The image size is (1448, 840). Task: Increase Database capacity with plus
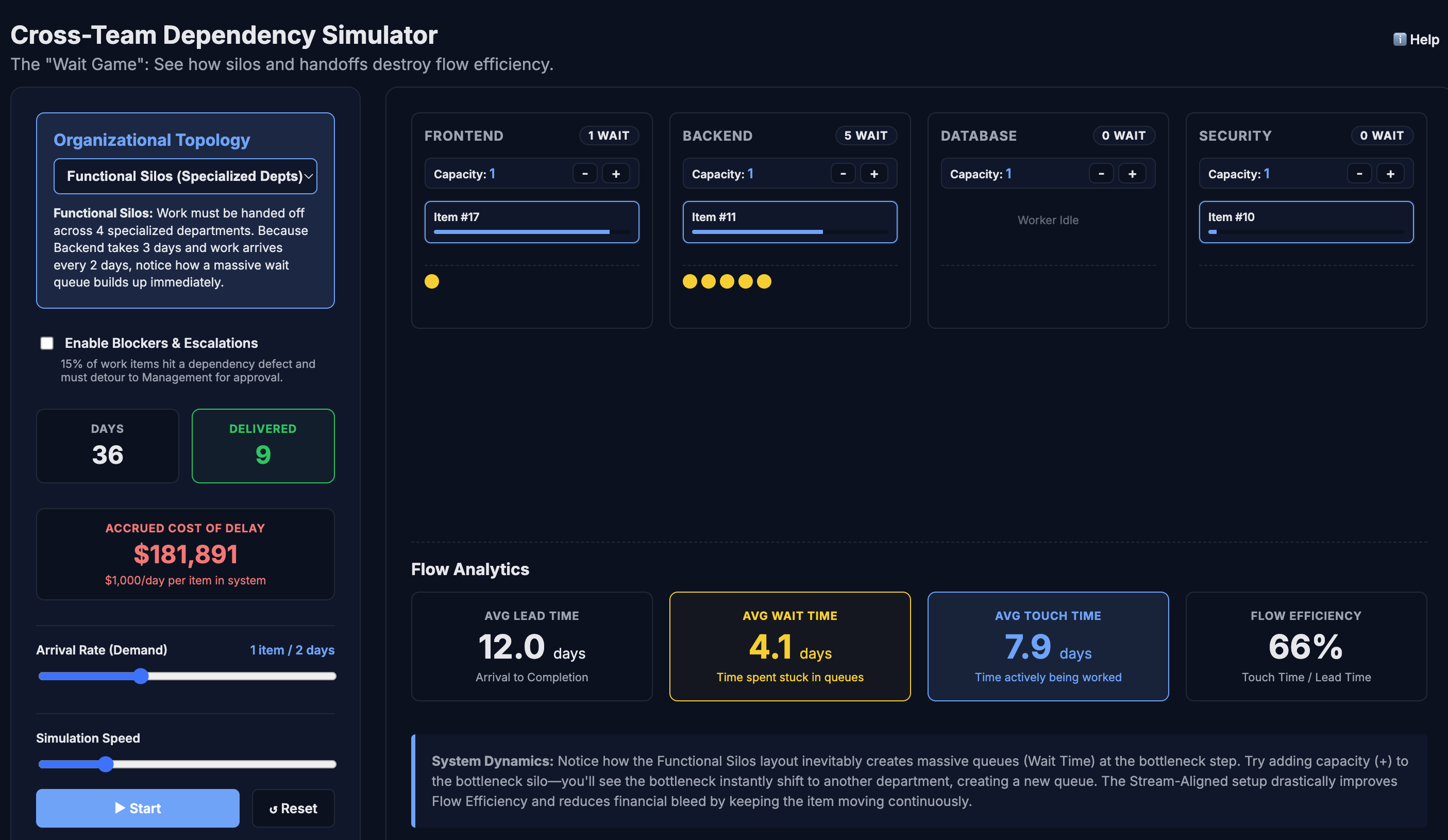(1132, 174)
